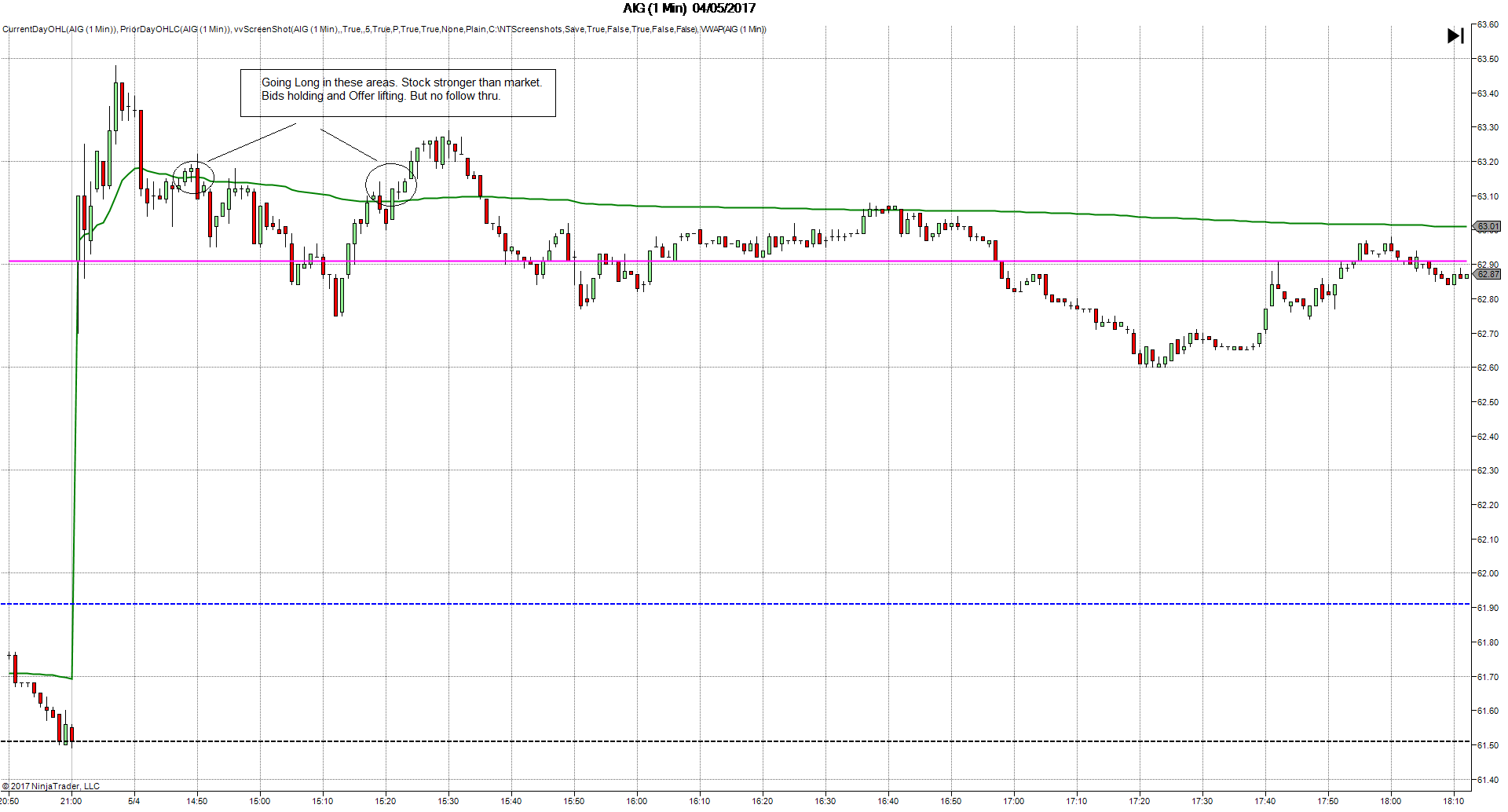Click the 15:40 time axis label
This screenshot has height=812, width=1508.
511,801
